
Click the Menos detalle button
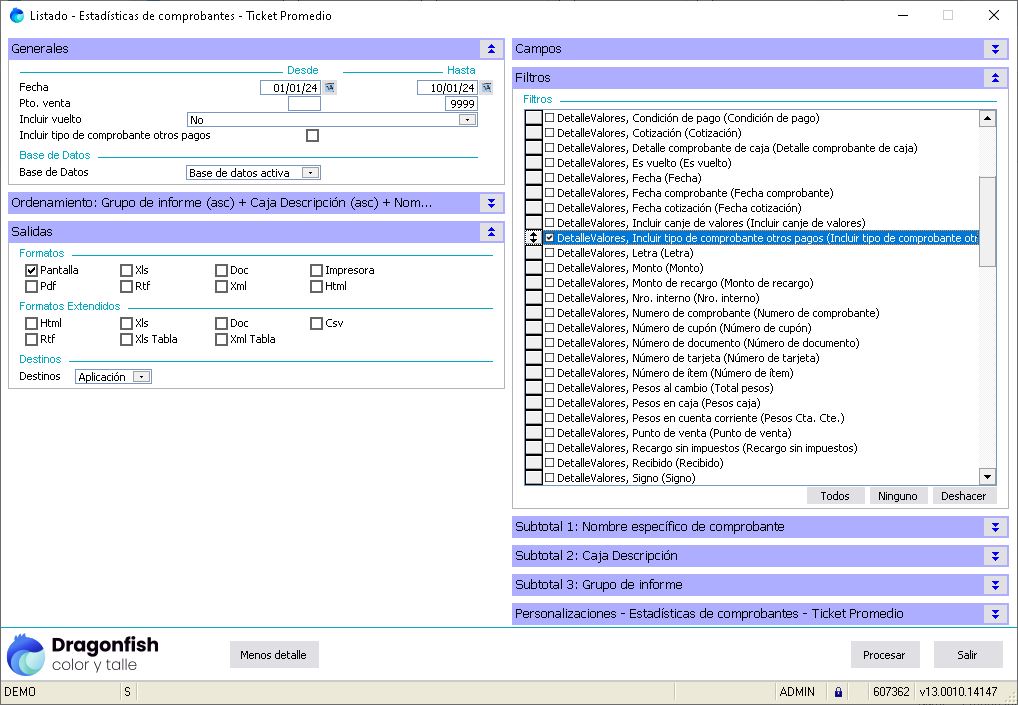(x=273, y=655)
